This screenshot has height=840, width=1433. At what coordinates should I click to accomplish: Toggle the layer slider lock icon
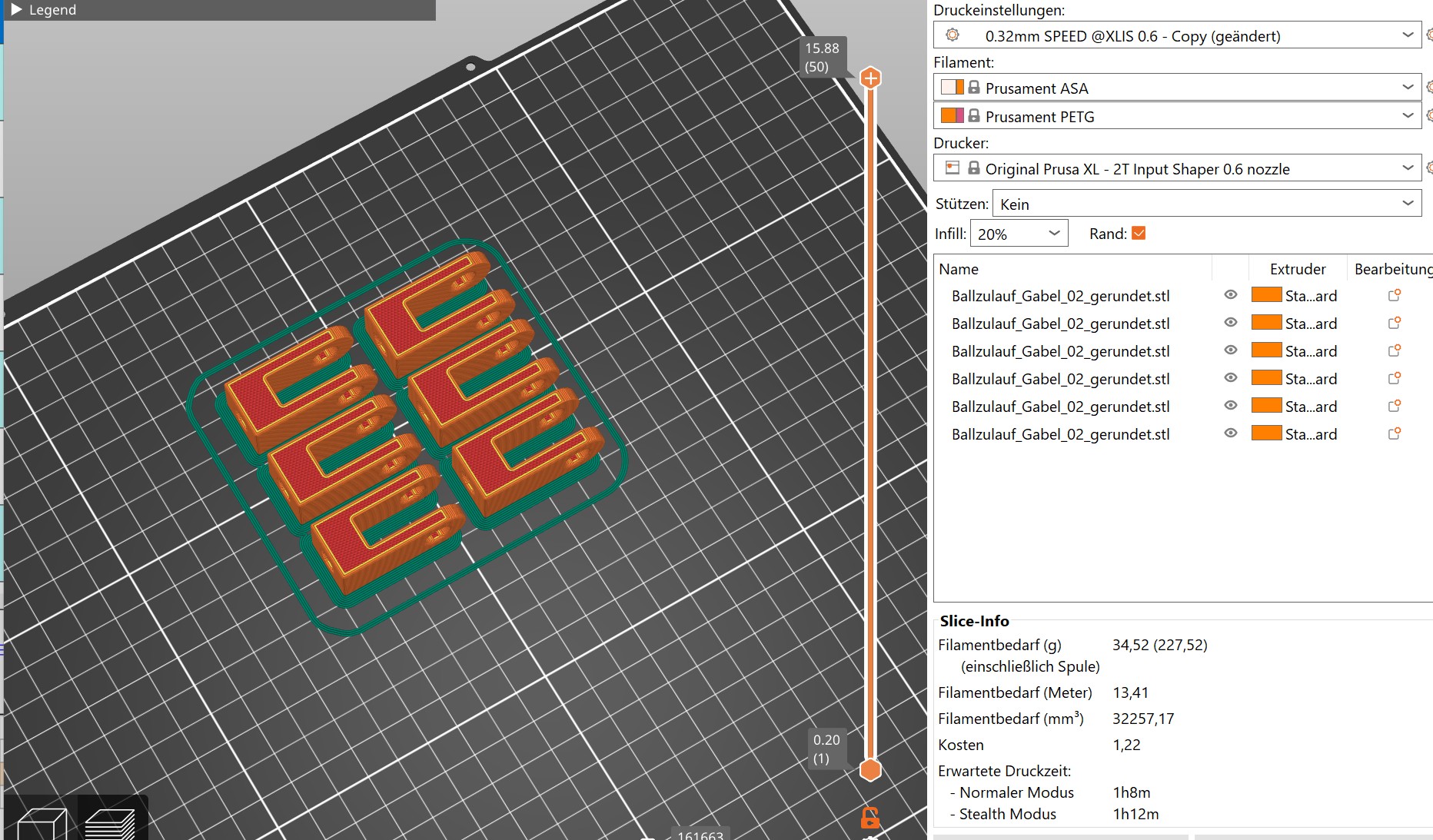(870, 818)
